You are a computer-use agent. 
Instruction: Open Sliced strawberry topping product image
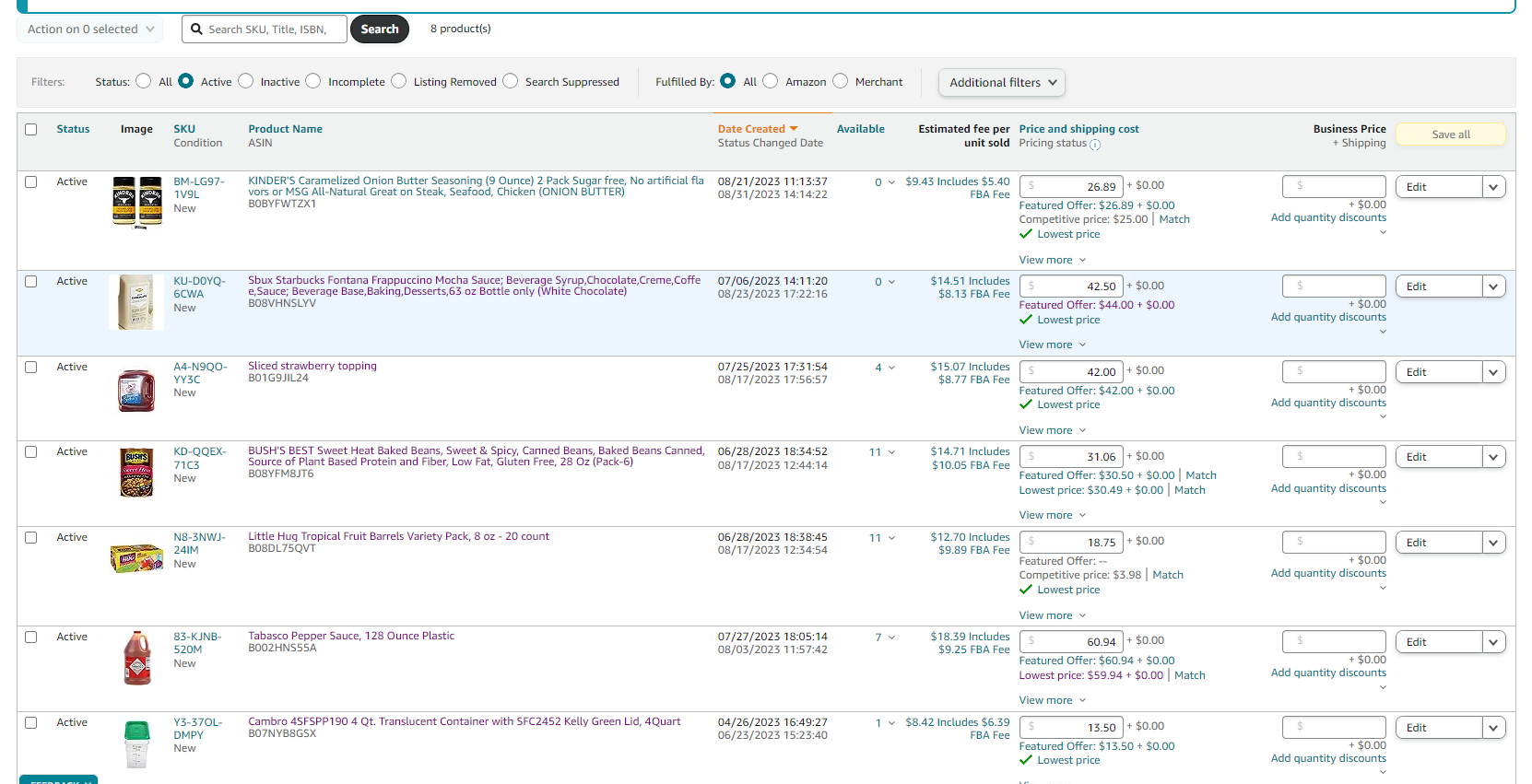pos(136,390)
